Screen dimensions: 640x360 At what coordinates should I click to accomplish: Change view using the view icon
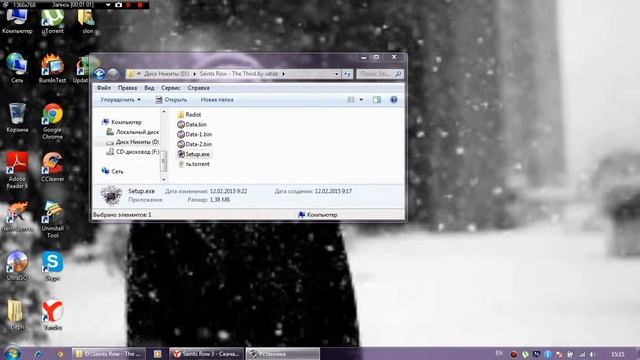pyautogui.click(x=350, y=100)
